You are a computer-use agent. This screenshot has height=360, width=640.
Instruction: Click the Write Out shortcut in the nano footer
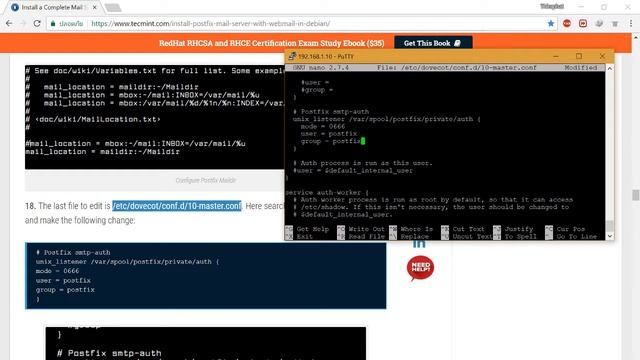coord(361,229)
